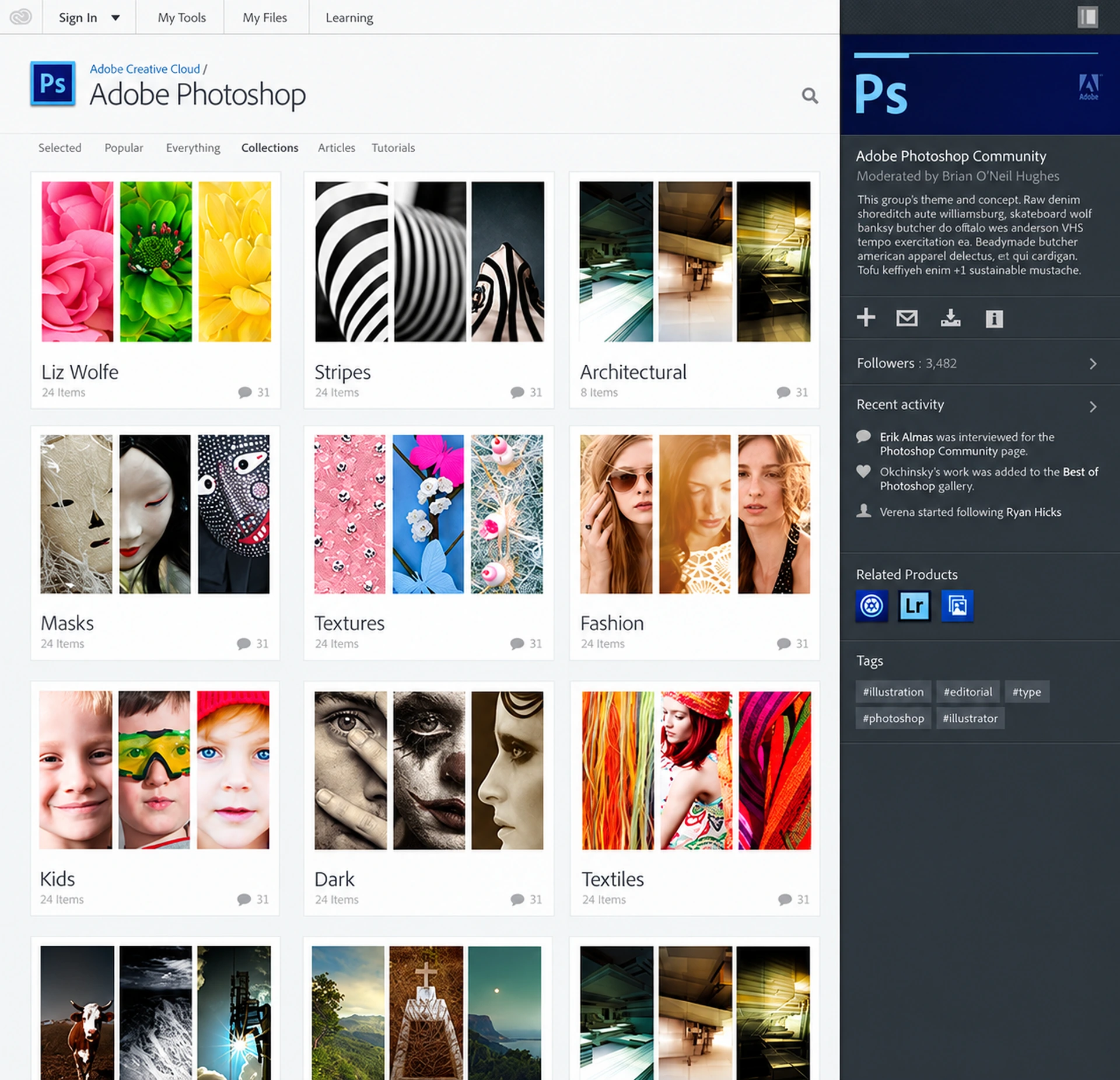This screenshot has height=1080, width=1120.
Task: Click comment bubble on Kids card
Action: click(x=244, y=899)
